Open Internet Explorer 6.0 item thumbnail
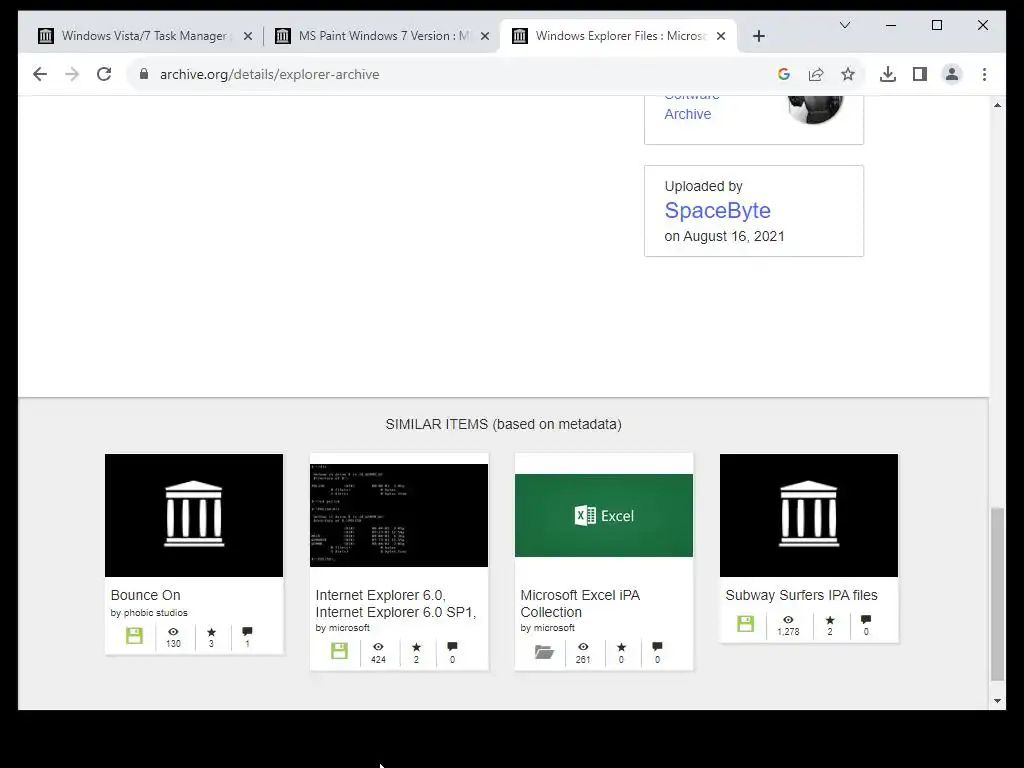1024x768 pixels. [399, 515]
